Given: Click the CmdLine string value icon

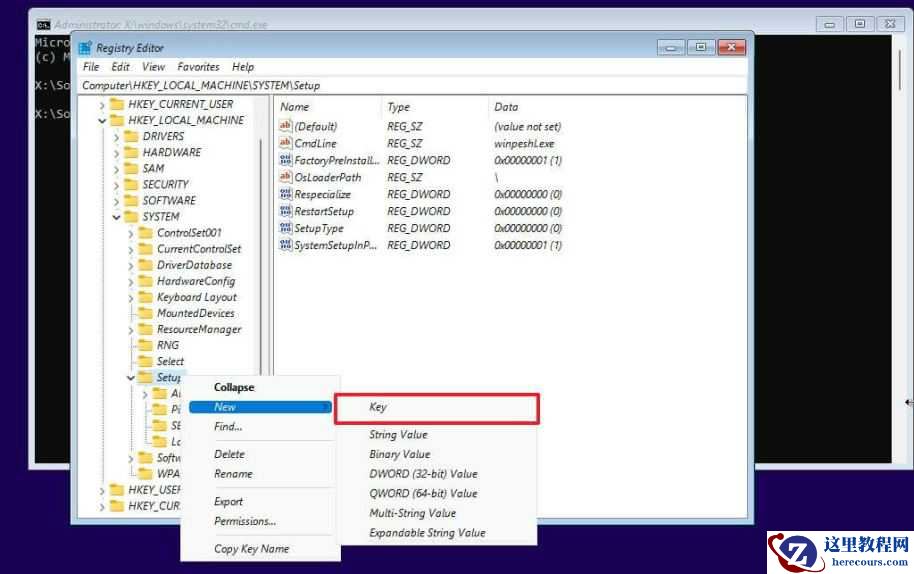Looking at the screenshot, I should pyautogui.click(x=286, y=143).
